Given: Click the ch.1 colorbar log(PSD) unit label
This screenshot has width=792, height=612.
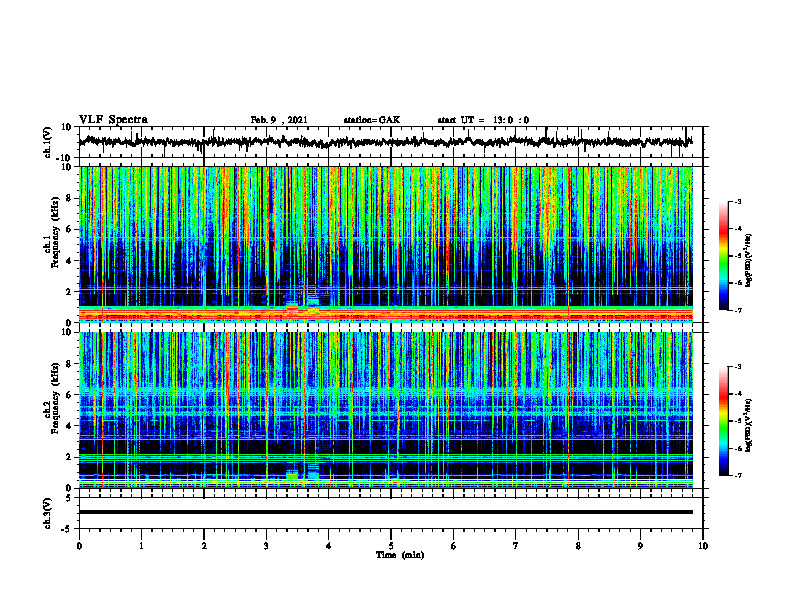Looking at the screenshot, I should coord(749,260).
